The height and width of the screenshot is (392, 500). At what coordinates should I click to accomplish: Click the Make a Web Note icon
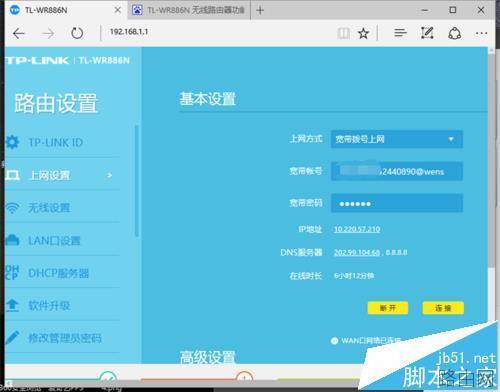tap(427, 33)
